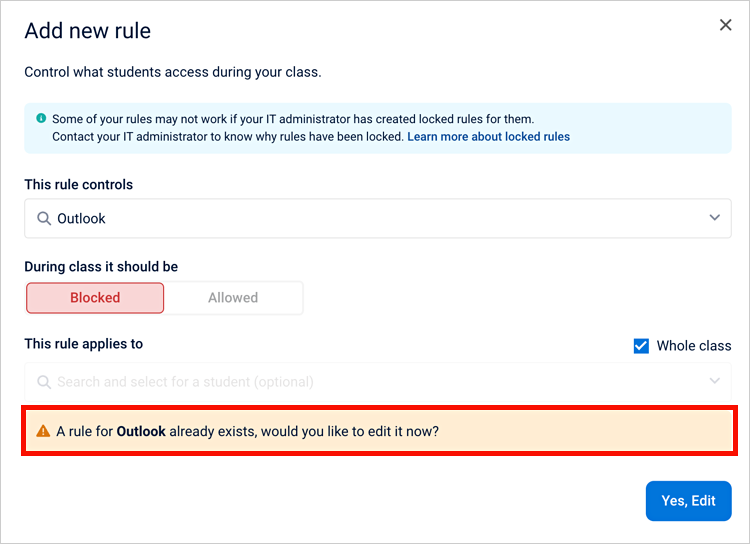Click the Yes, Edit button

coord(688,500)
